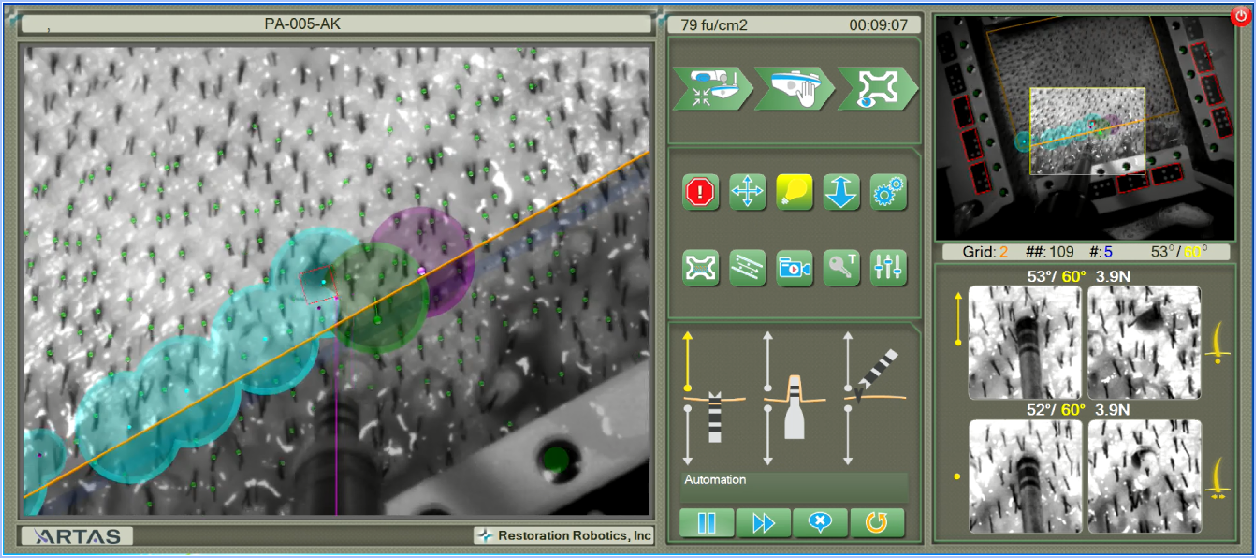Click the ARTAS logo at bottom left
Viewport: 1256px width, 559px height.
(78, 536)
